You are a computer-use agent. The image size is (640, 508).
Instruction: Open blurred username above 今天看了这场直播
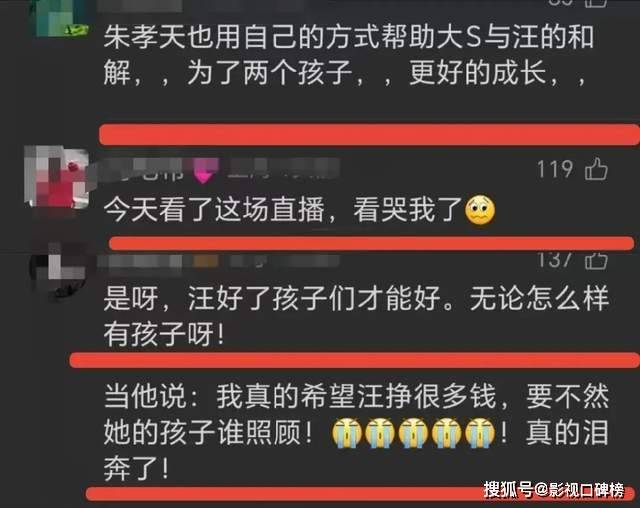coord(218,170)
